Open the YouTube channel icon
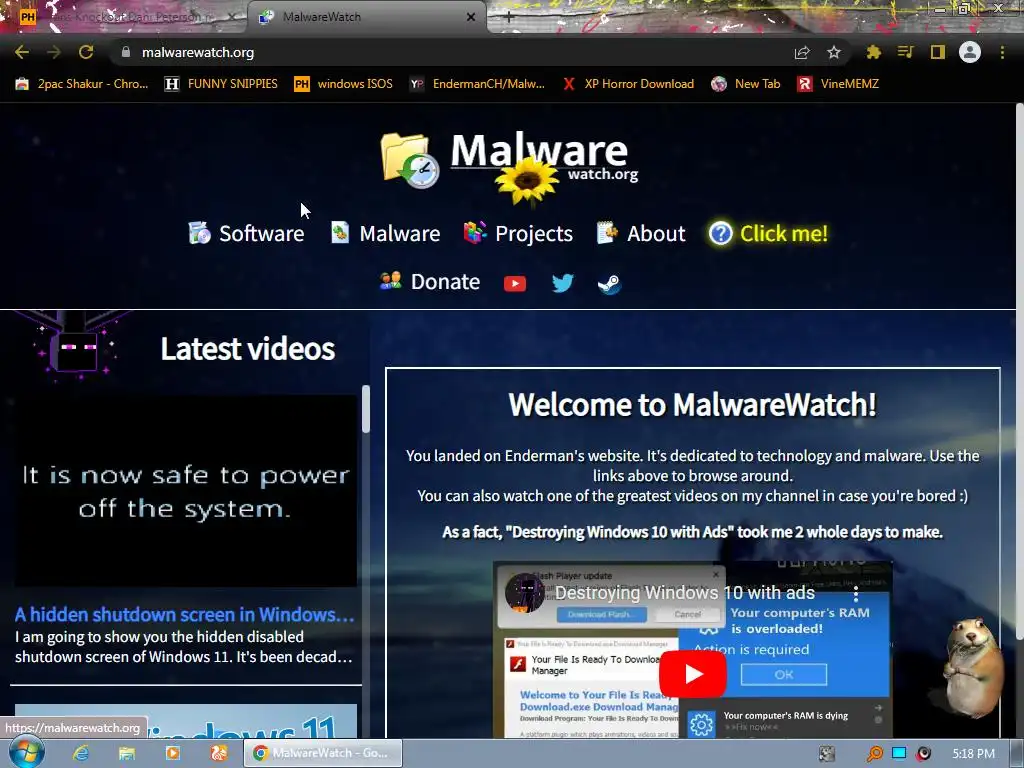 coord(515,283)
